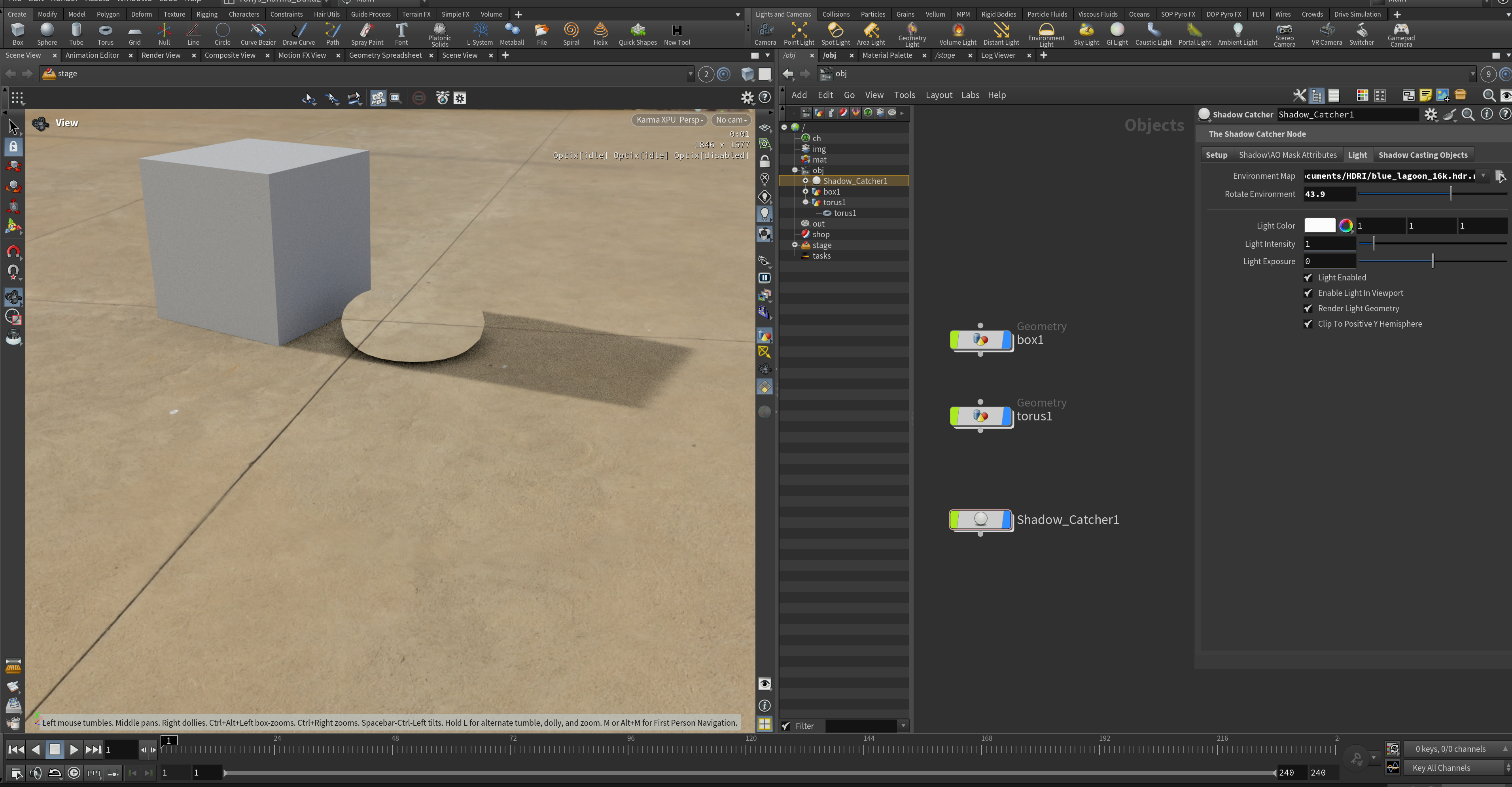This screenshot has height=787, width=1512.
Task: Toggle Render Light Geometry checkbox
Action: point(1308,308)
